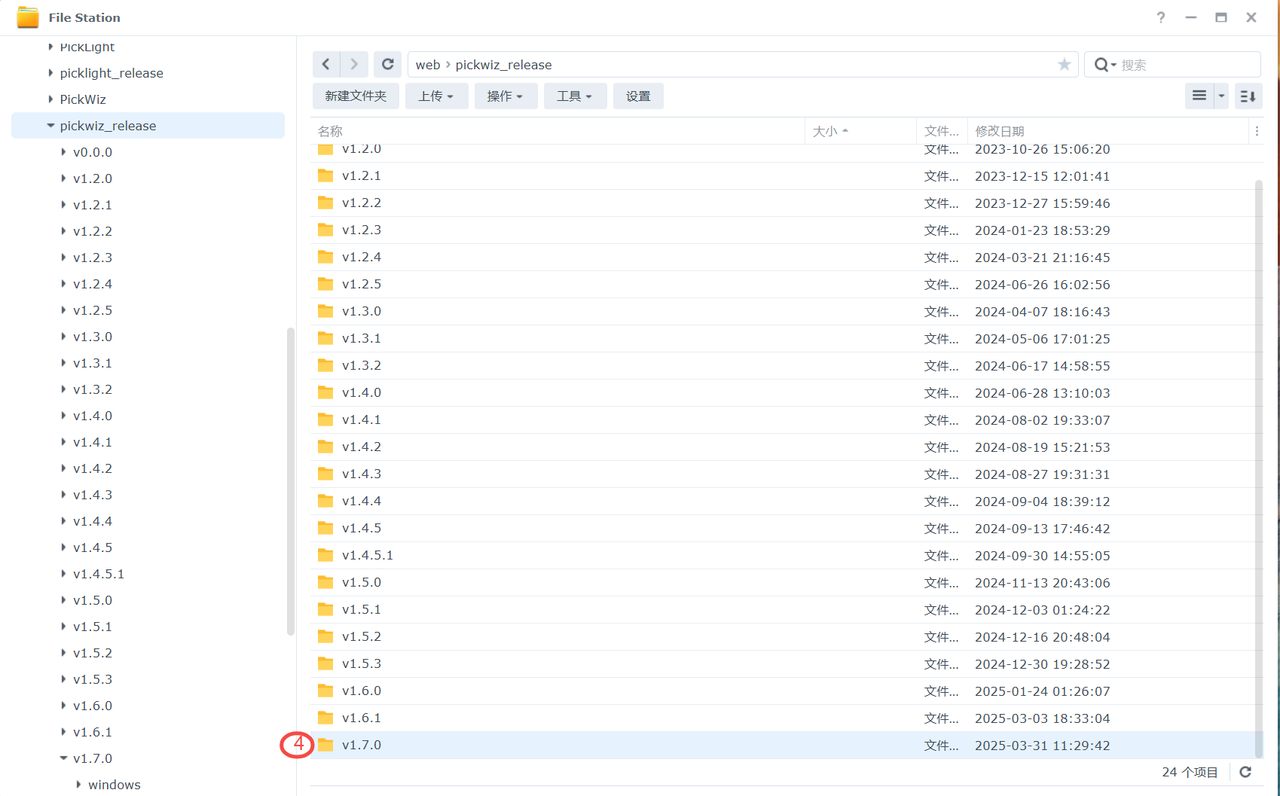Open the 上传 upload dropdown

click(436, 96)
